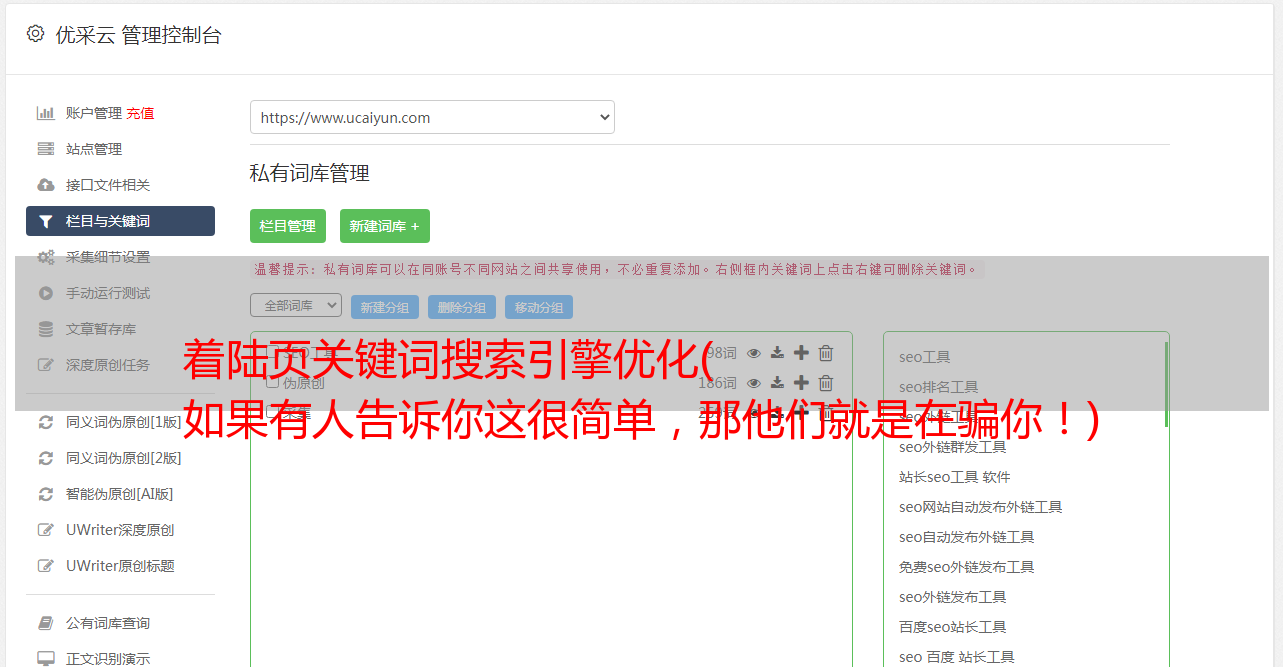Click the edit icon for 深度原创任务
The width and height of the screenshot is (1283, 667).
click(46, 365)
